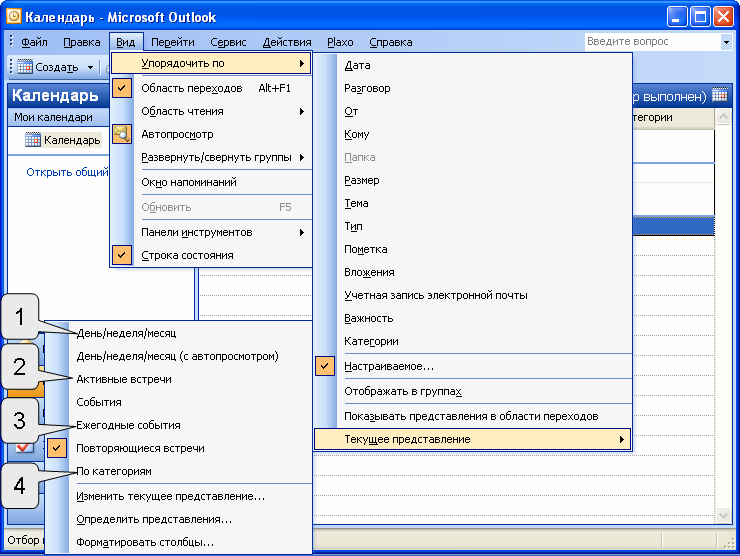Viewport: 740px width, 556px height.
Task: Open Определить представления dialog
Action: pyautogui.click(x=179, y=519)
